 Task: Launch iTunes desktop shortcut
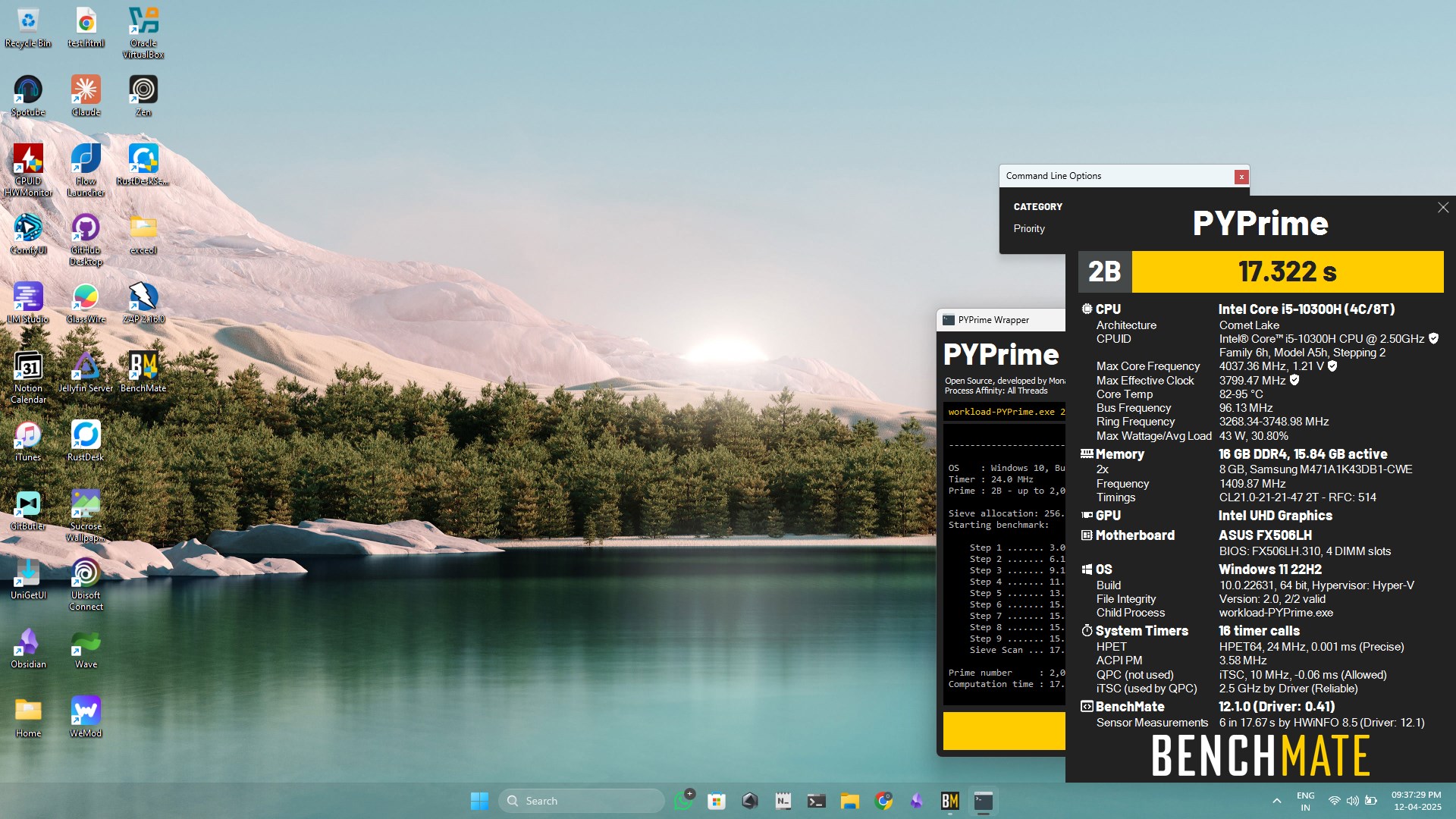coord(28,441)
